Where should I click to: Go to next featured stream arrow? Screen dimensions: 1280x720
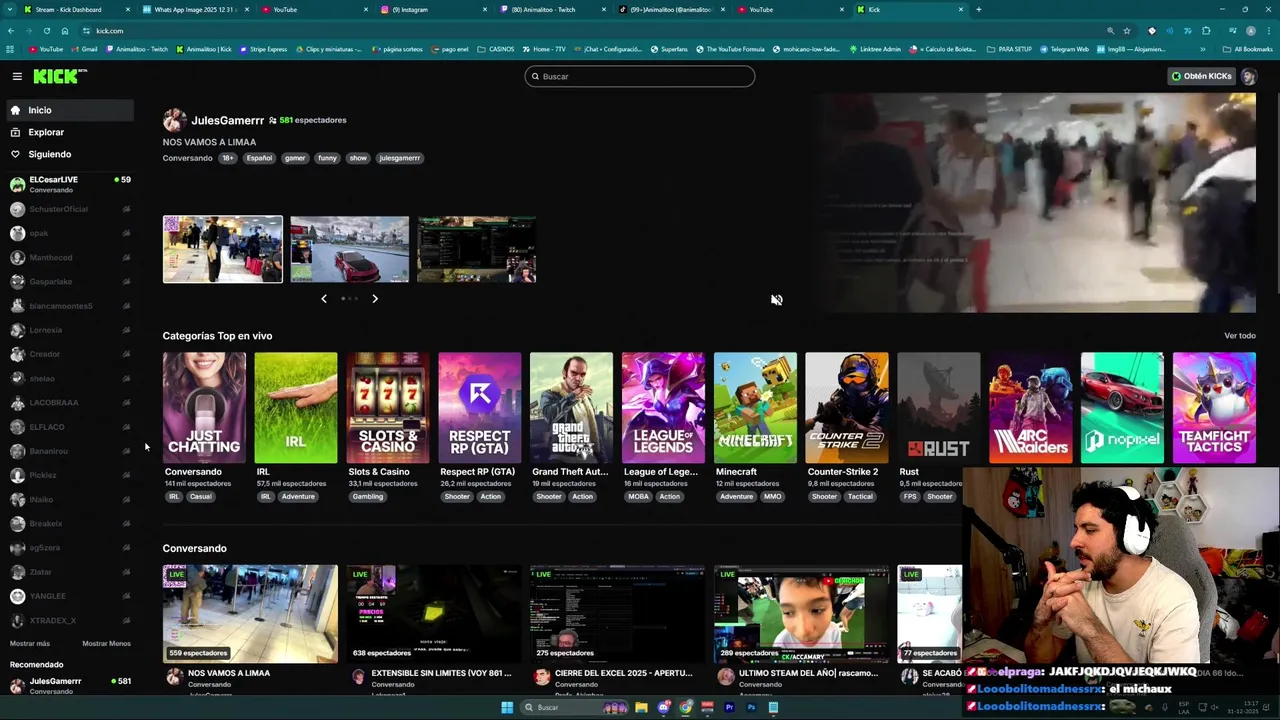pos(375,298)
